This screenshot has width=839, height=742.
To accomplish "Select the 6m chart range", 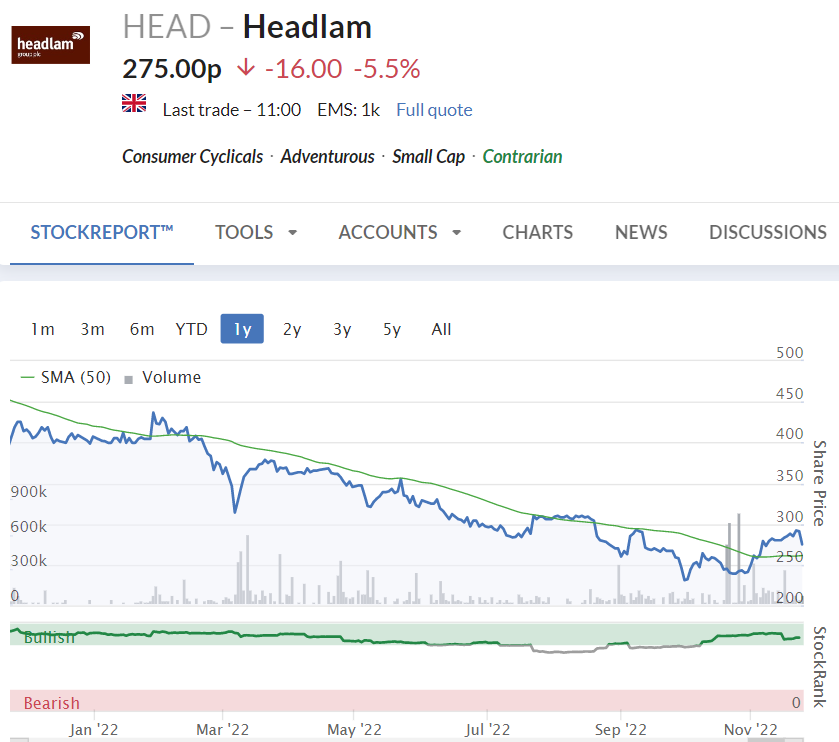I will tap(142, 329).
